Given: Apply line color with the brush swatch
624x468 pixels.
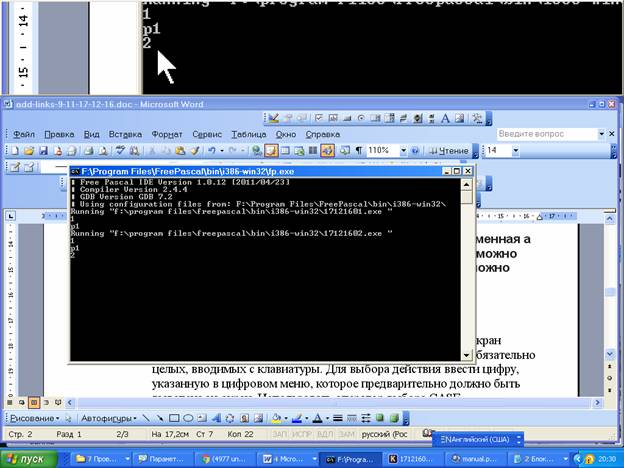Looking at the screenshot, I should (x=296, y=418).
